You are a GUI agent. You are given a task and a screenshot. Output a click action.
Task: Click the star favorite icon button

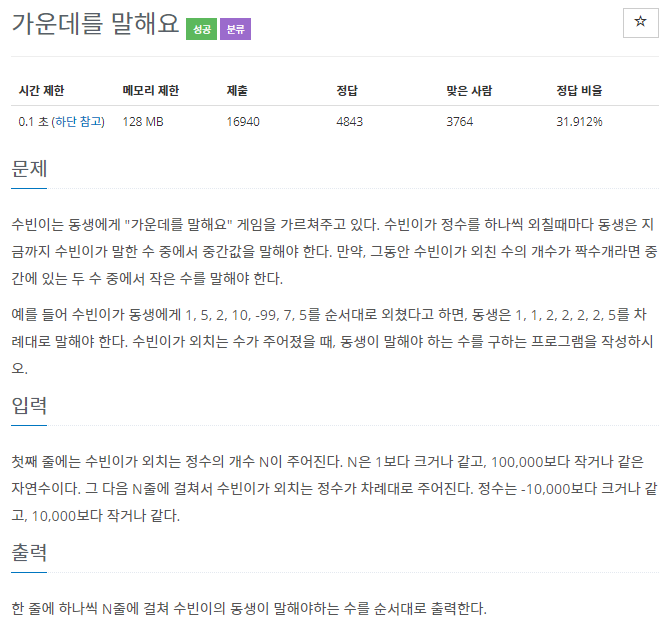[640, 23]
